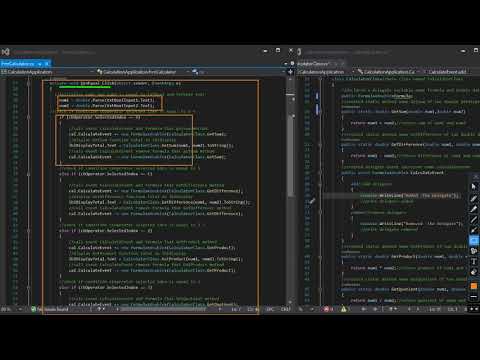Select the cursor tool in annotation toolbar
This screenshot has width=480, height=360.
[x=474, y=187]
